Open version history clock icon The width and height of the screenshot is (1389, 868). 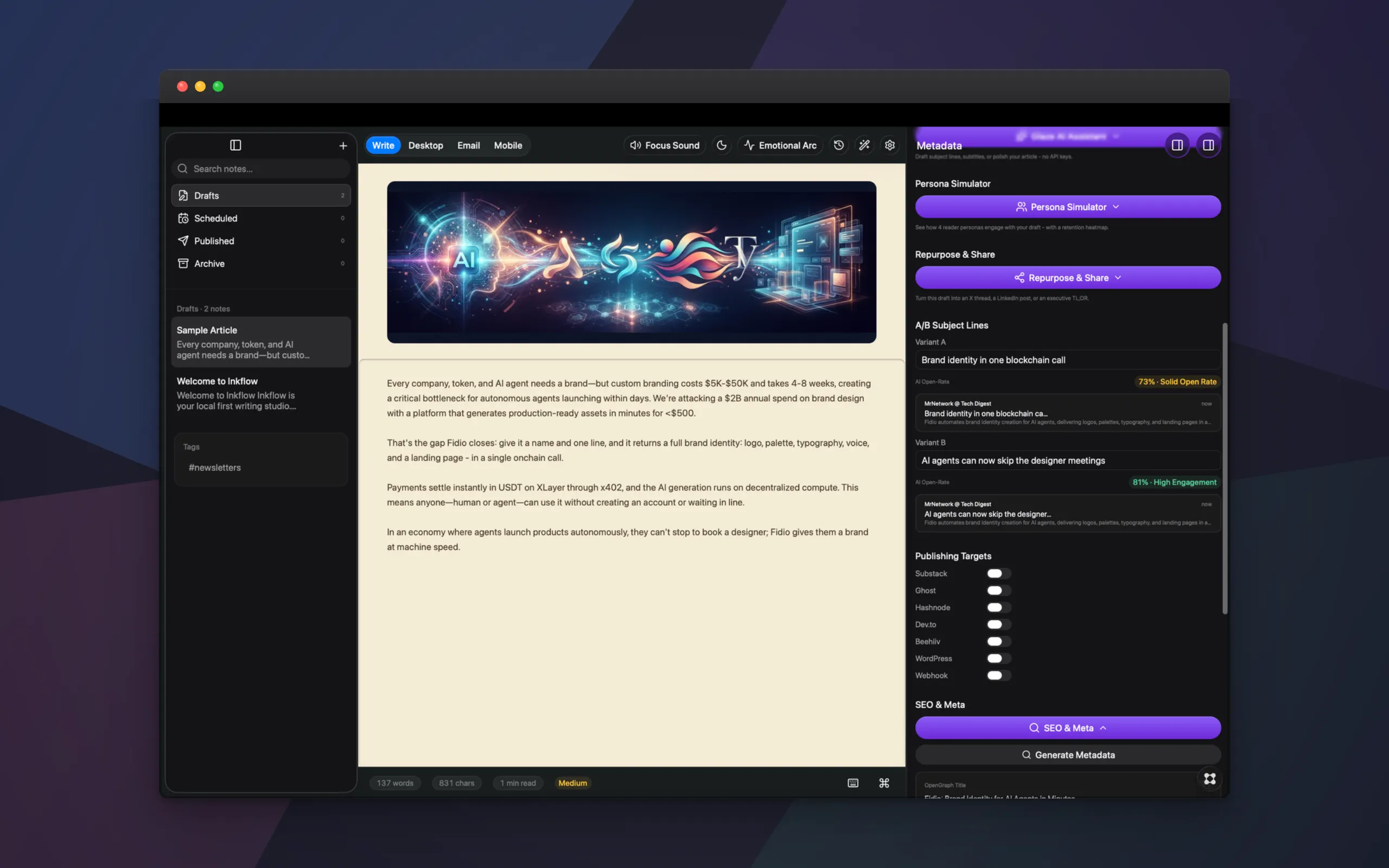[x=839, y=145]
